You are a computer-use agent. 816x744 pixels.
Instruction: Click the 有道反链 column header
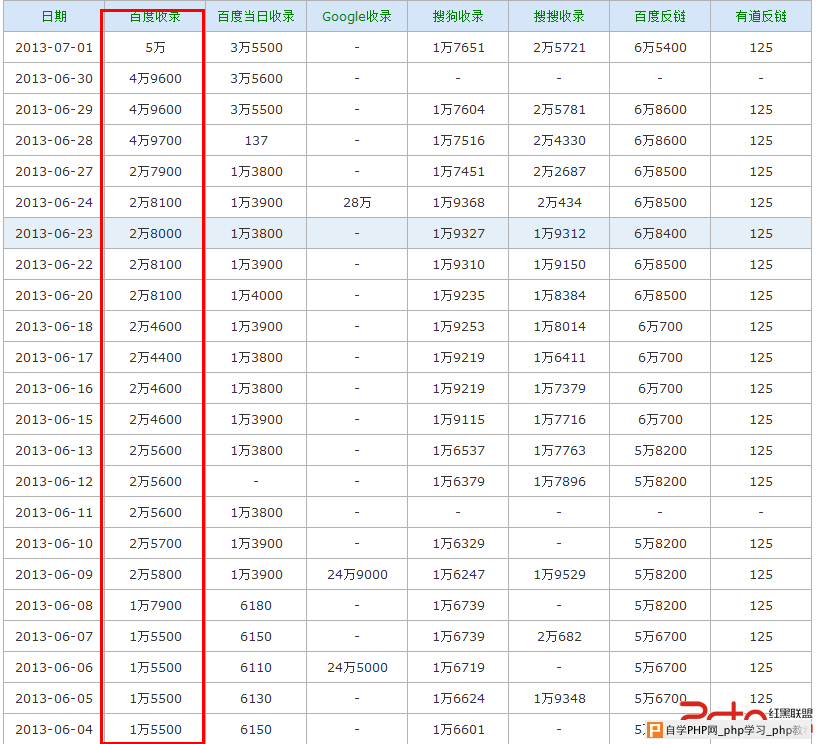761,17
